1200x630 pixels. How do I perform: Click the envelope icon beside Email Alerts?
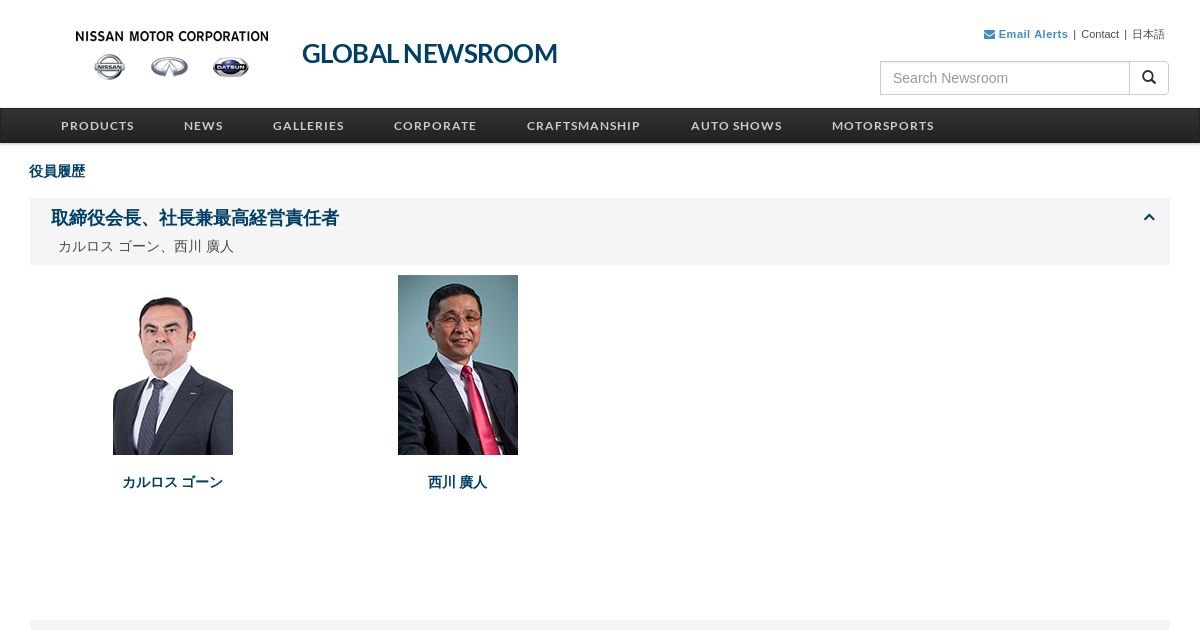(989, 34)
